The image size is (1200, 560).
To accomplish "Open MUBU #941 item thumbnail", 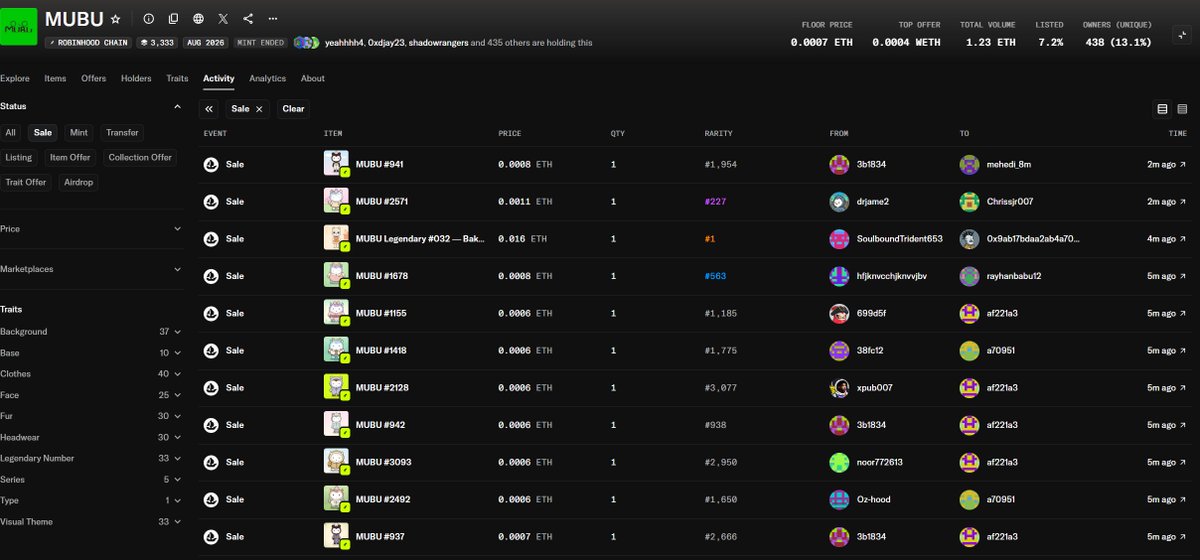I will (336, 164).
